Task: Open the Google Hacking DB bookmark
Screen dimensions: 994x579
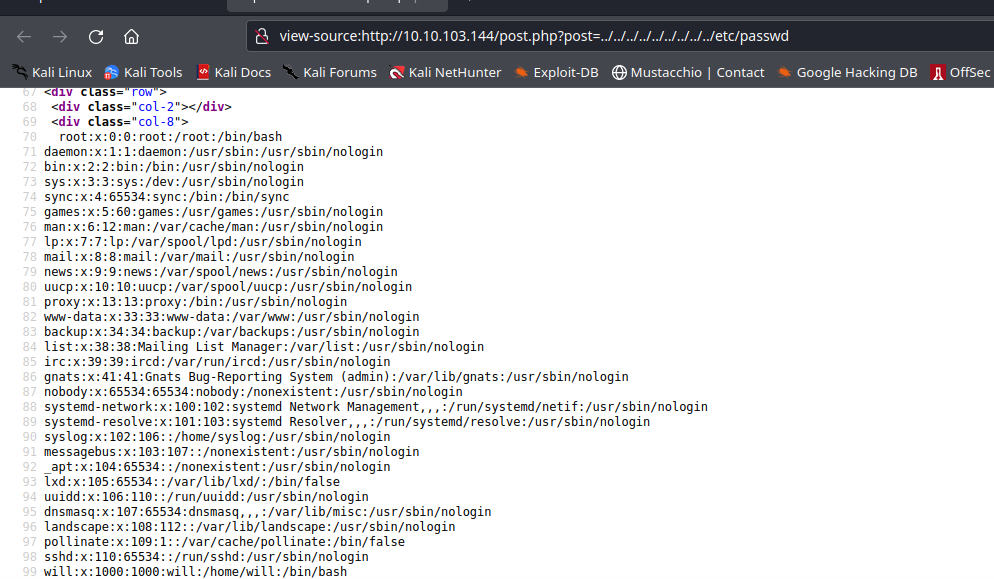Action: tap(847, 72)
